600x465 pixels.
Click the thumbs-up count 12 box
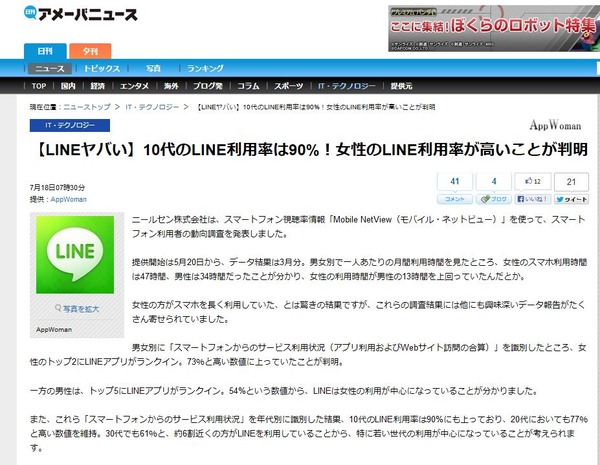(x=533, y=181)
